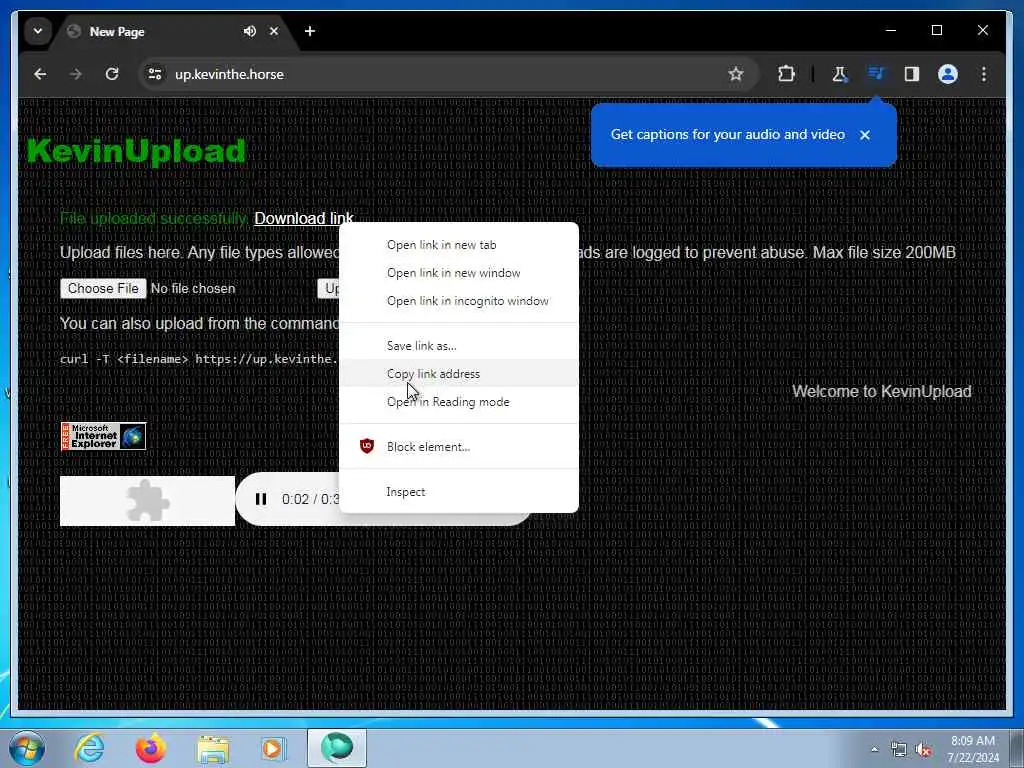Show hidden system tray icons
Screen dimensions: 1024x768
tap(874, 750)
